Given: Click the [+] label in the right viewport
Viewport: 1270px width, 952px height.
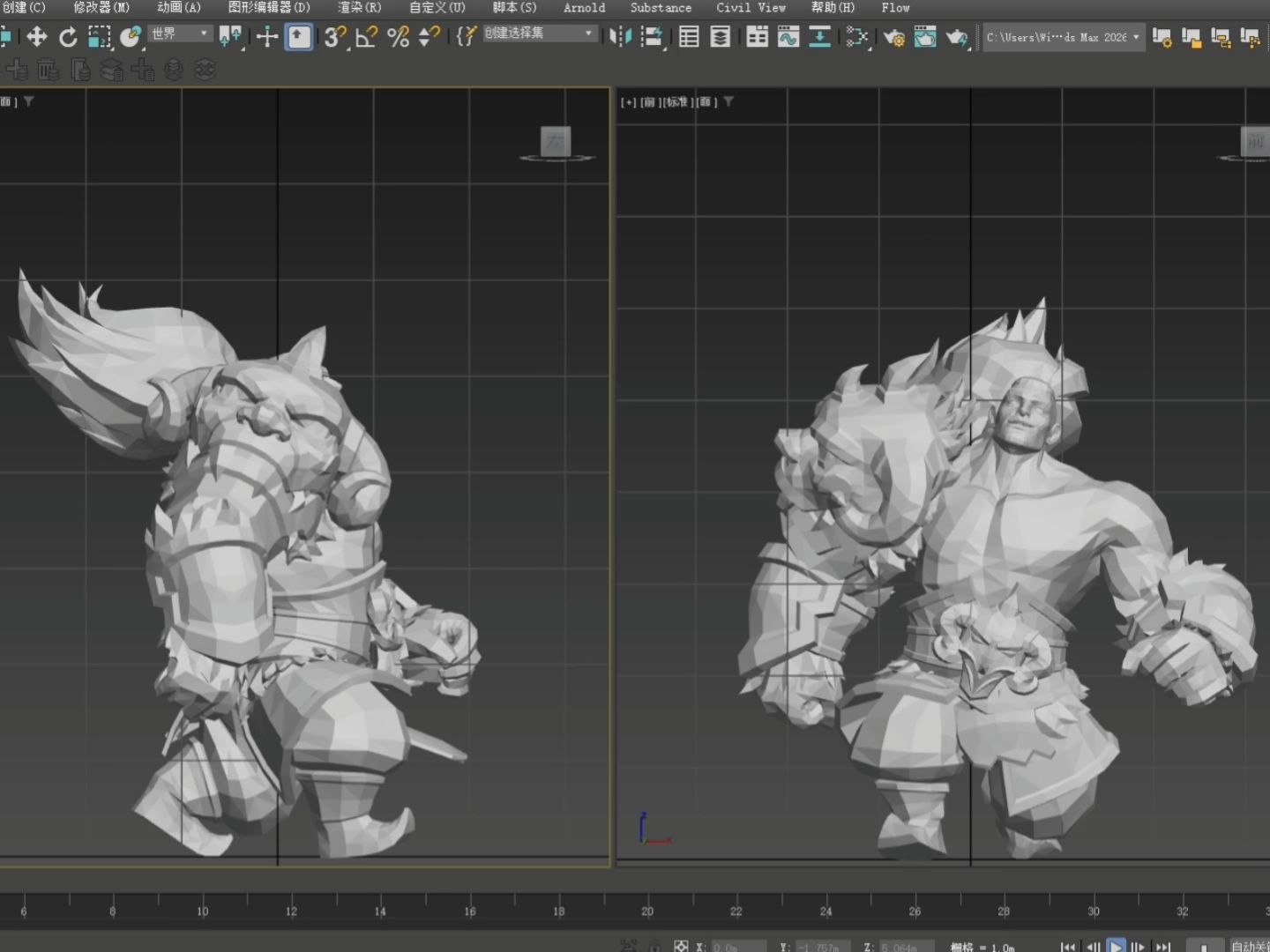Looking at the screenshot, I should click(x=628, y=102).
